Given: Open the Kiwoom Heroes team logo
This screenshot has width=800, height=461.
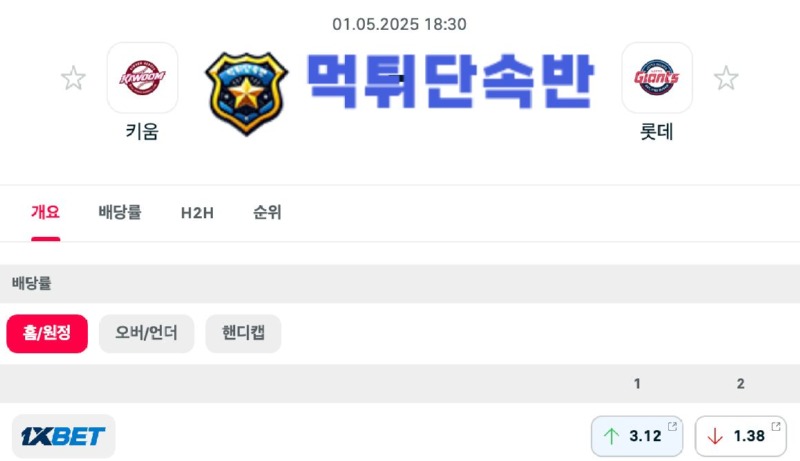Looking at the screenshot, I should (142, 78).
